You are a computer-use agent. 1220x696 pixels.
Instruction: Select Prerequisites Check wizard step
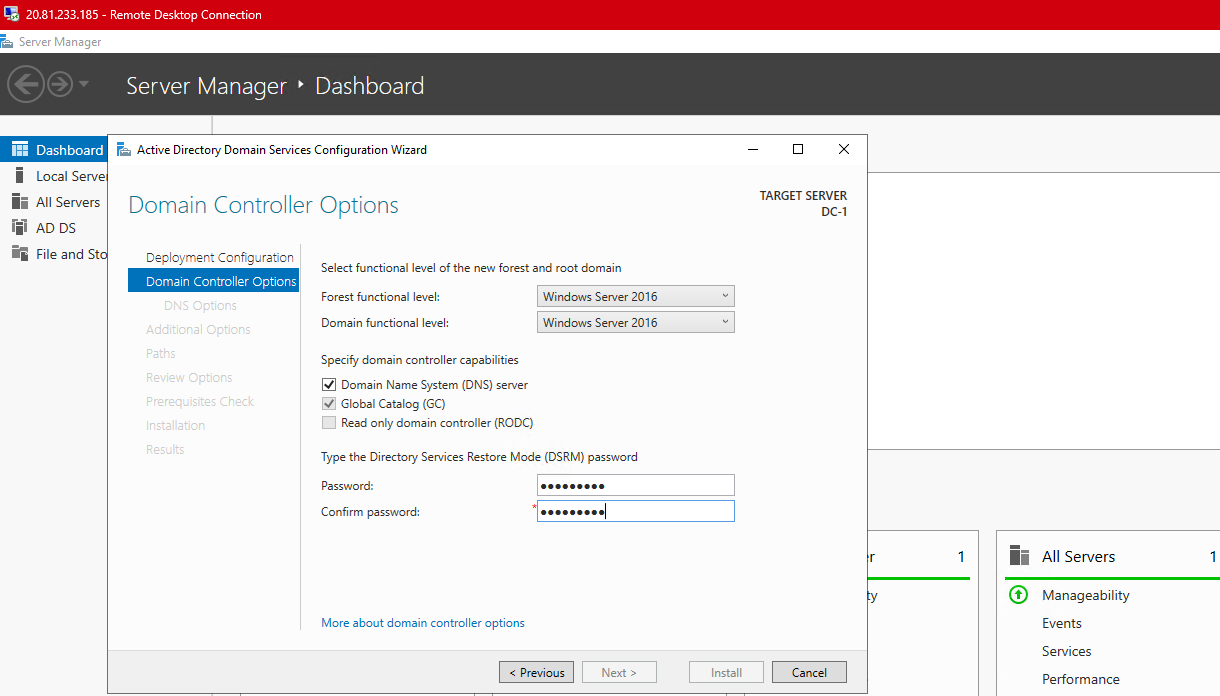click(200, 402)
